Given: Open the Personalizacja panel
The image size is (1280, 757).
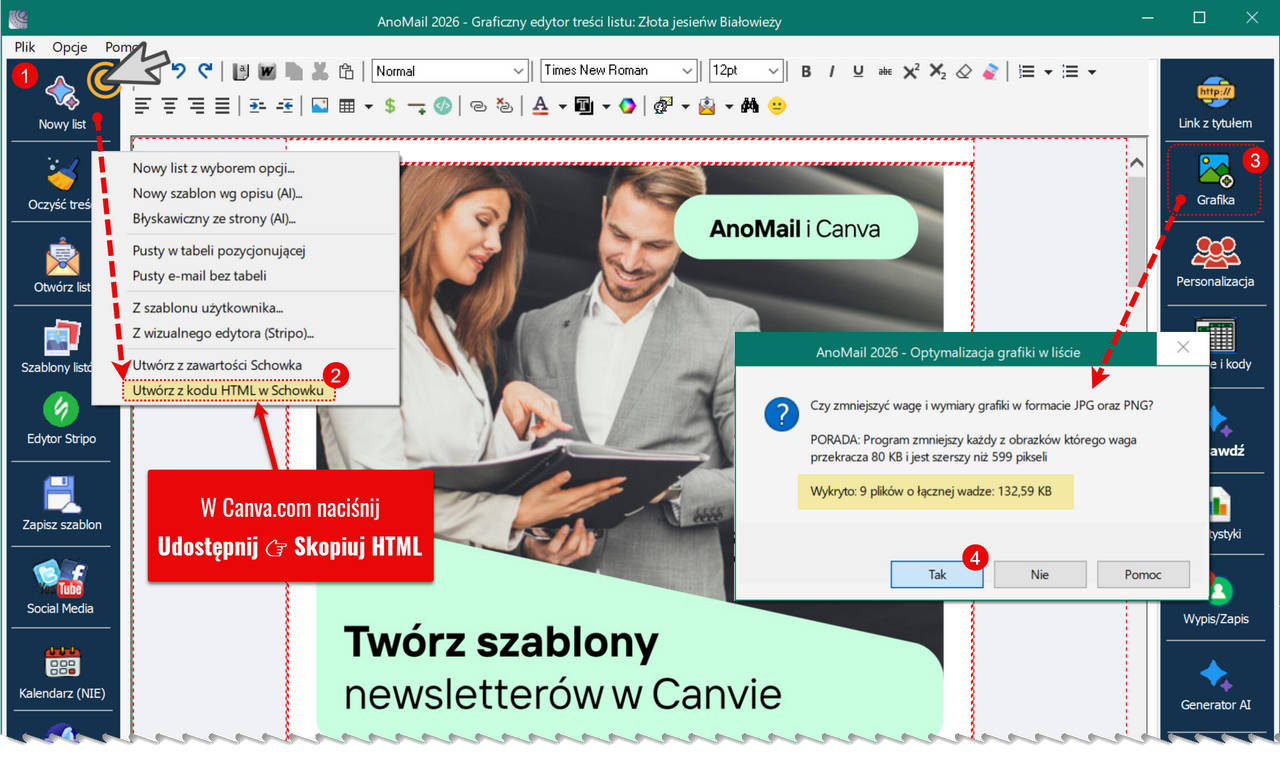Looking at the screenshot, I should pos(1215,262).
